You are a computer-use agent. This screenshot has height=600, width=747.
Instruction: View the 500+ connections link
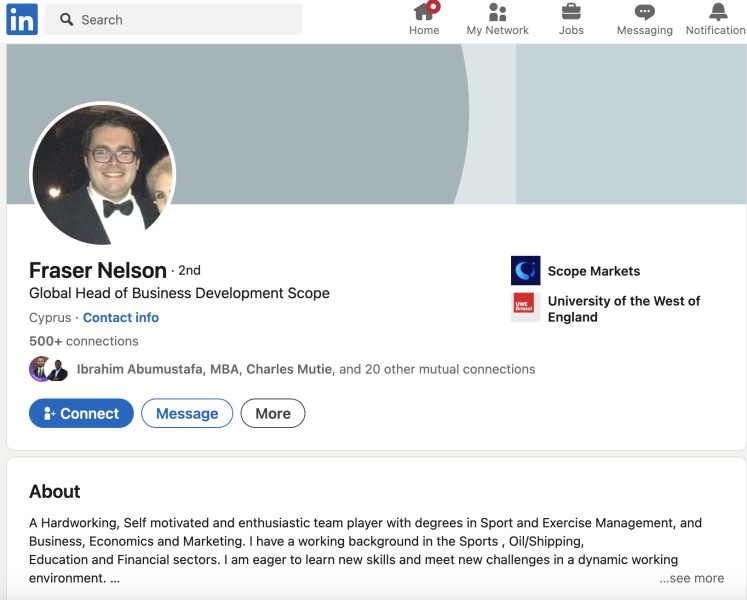click(x=84, y=341)
